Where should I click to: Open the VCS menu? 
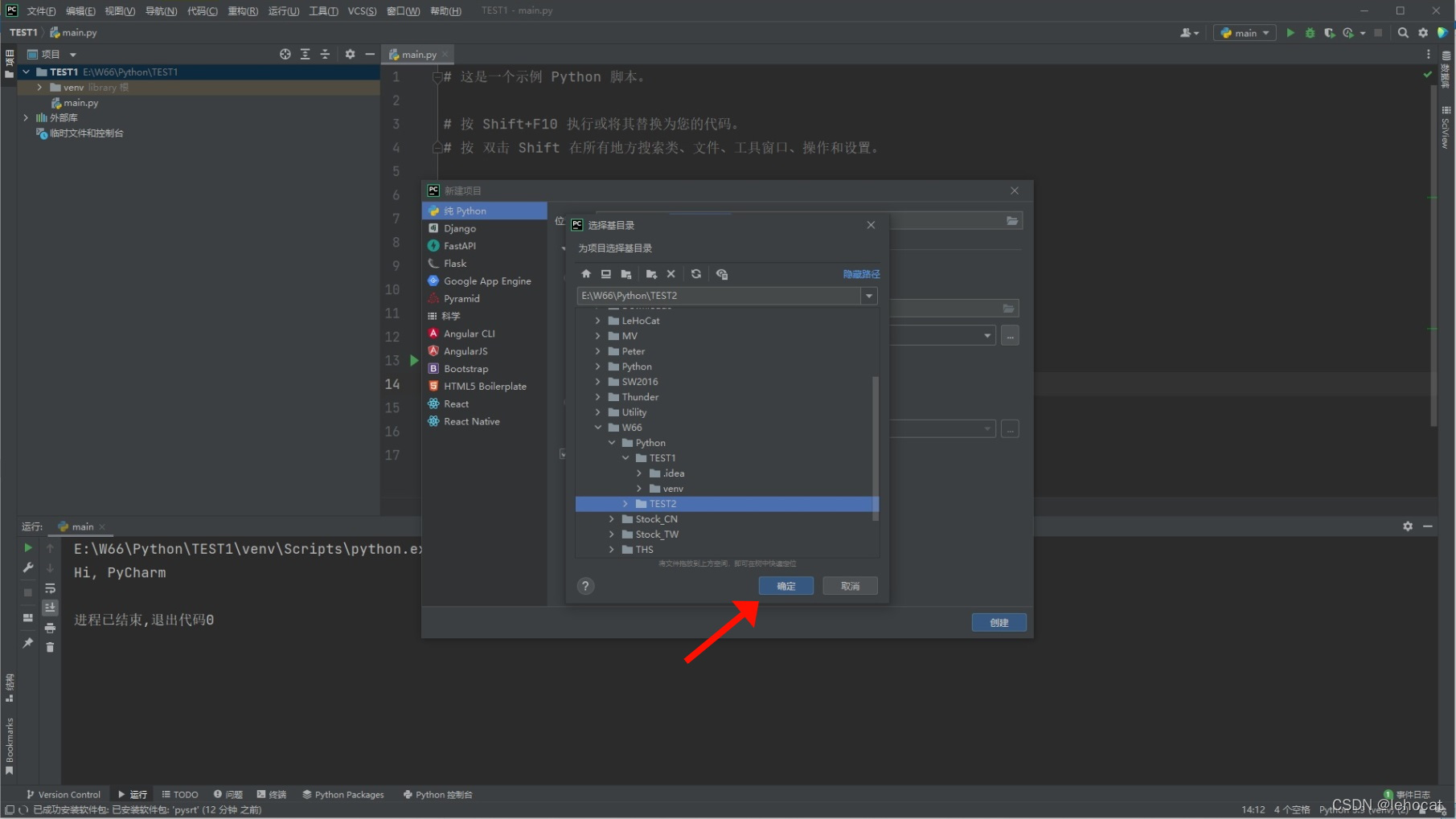point(362,10)
